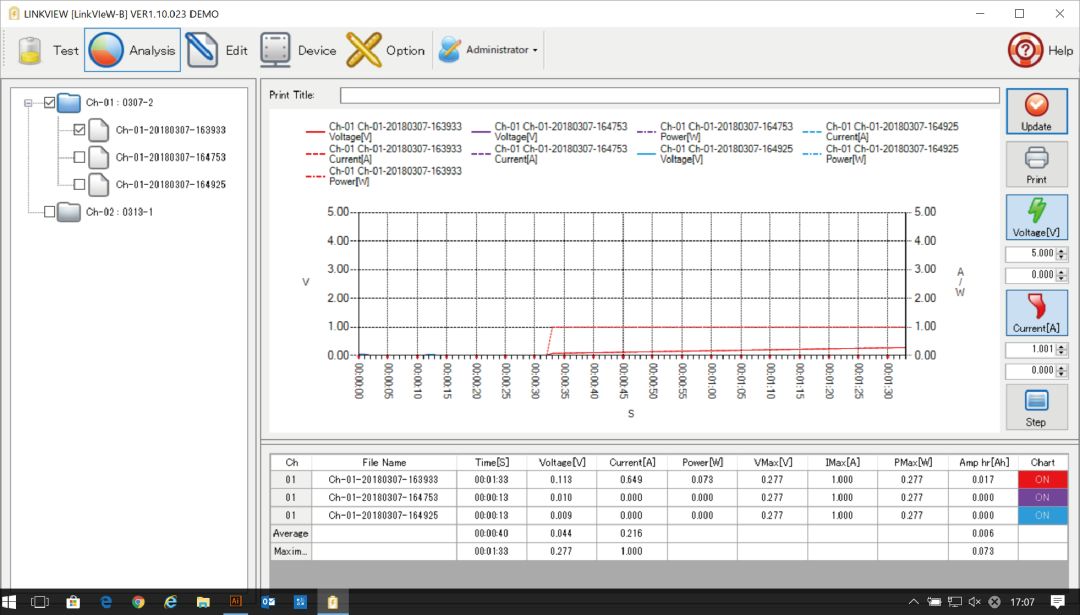
Task: Open the Edit pencil toolbar icon
Action: (x=202, y=50)
